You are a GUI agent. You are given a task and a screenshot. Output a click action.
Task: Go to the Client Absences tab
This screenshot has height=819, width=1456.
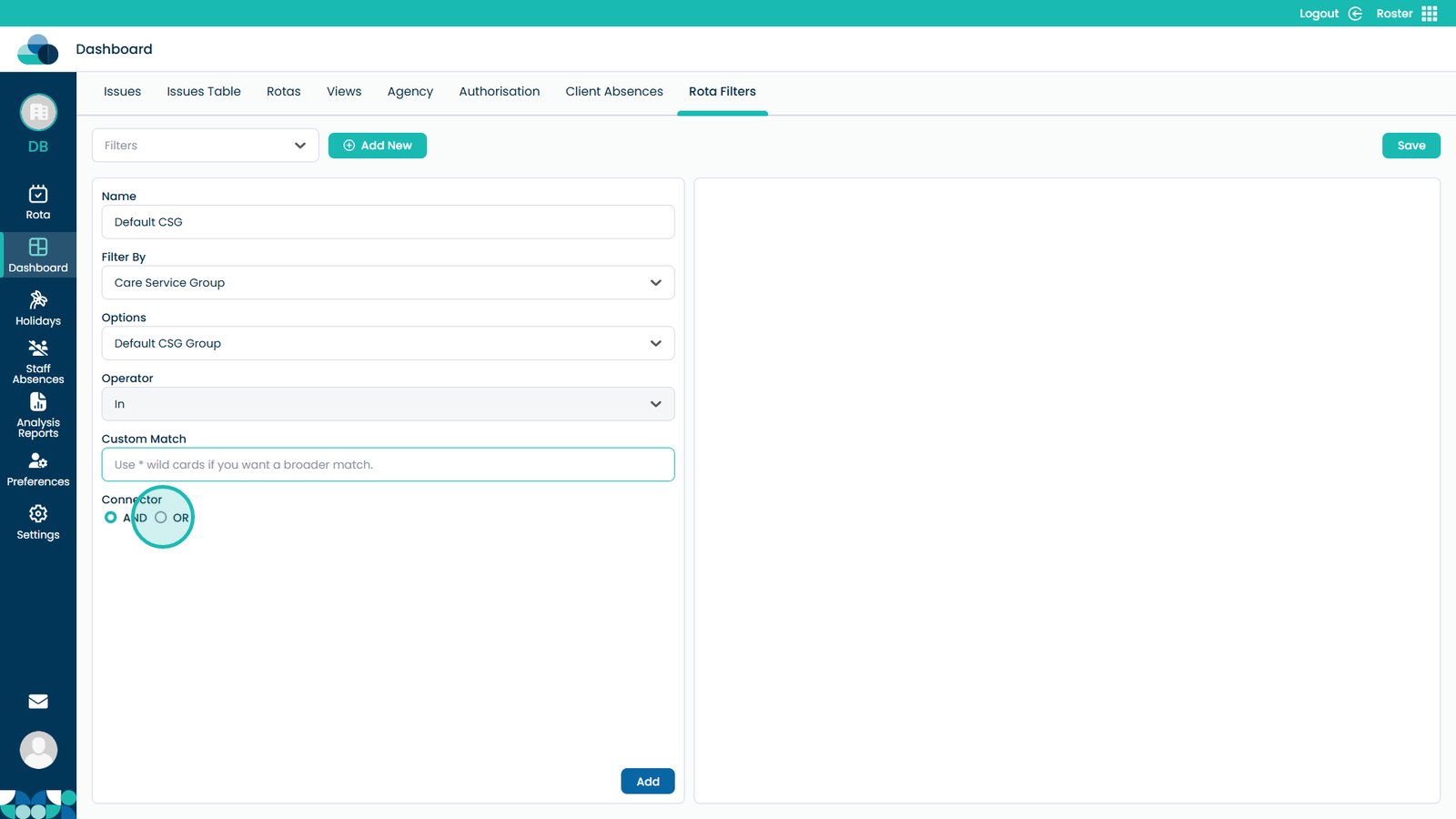pos(614,92)
